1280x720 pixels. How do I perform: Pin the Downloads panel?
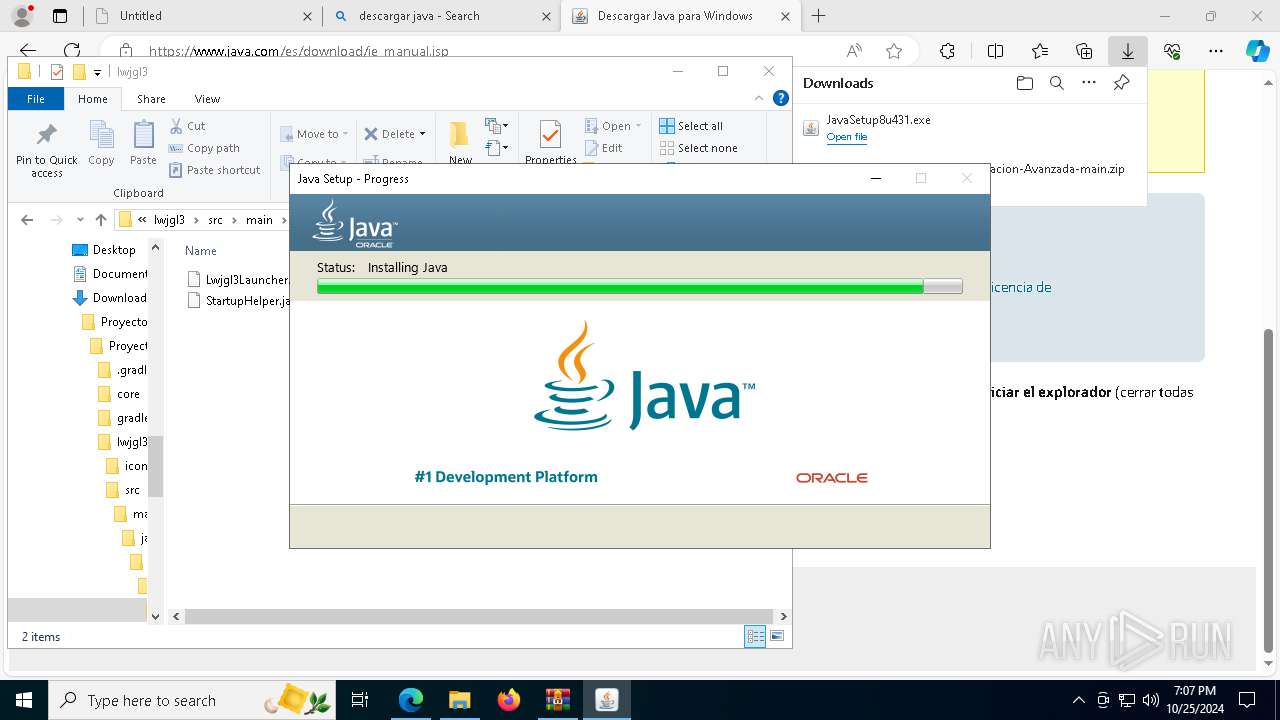click(1121, 83)
